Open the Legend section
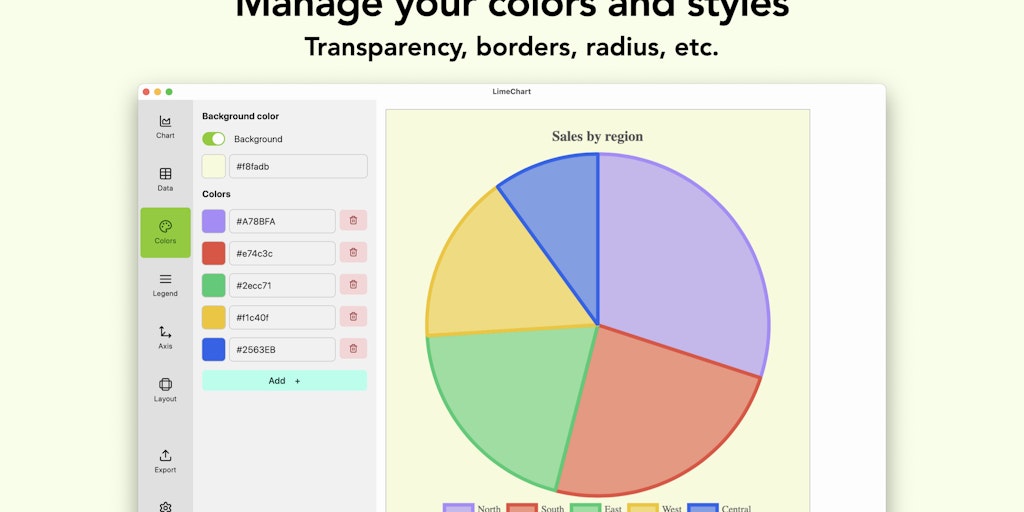The height and width of the screenshot is (512, 1024). point(165,285)
